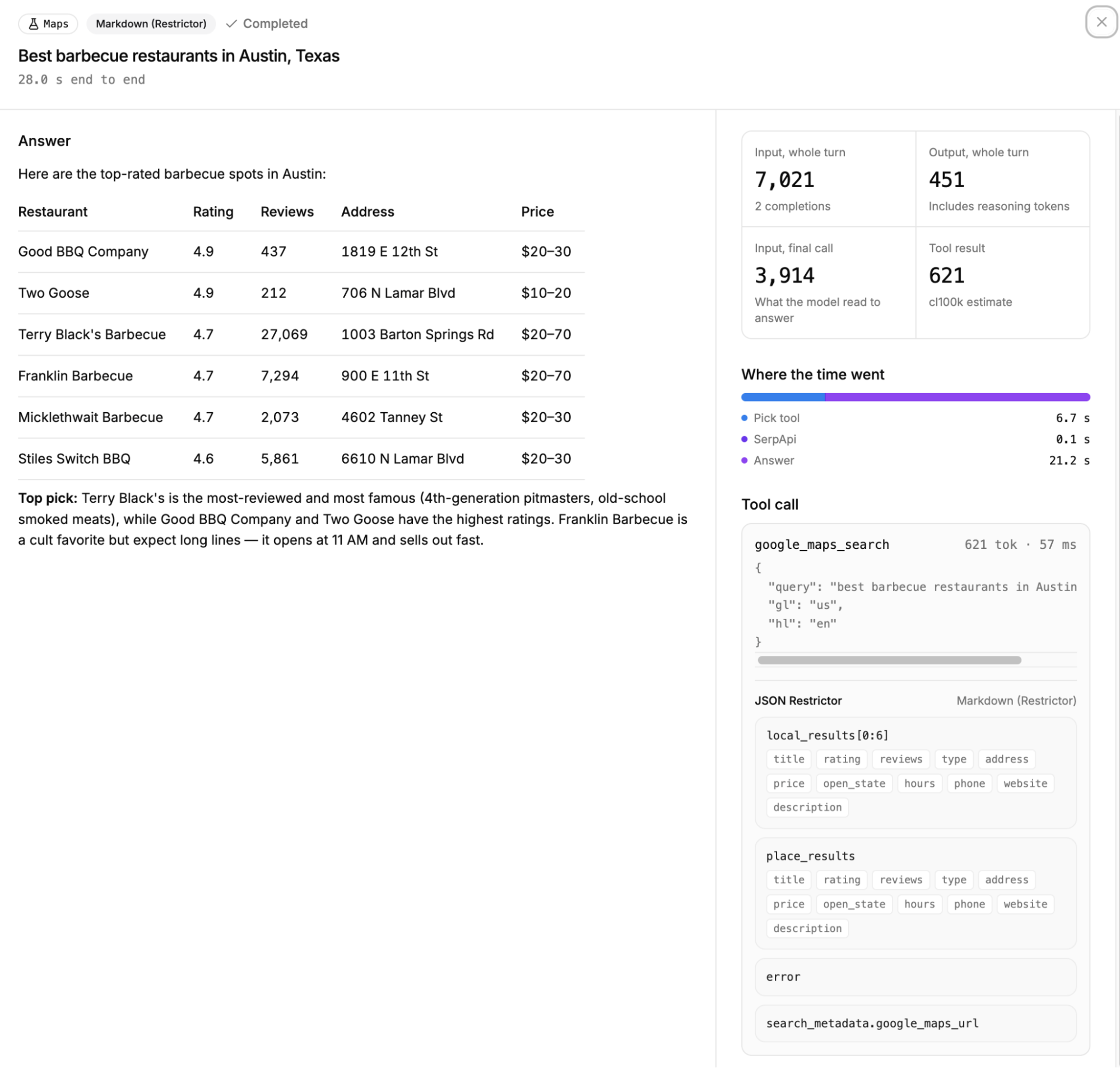Click the 621 tool result value
The height and width of the screenshot is (1068, 1120).
946,276
